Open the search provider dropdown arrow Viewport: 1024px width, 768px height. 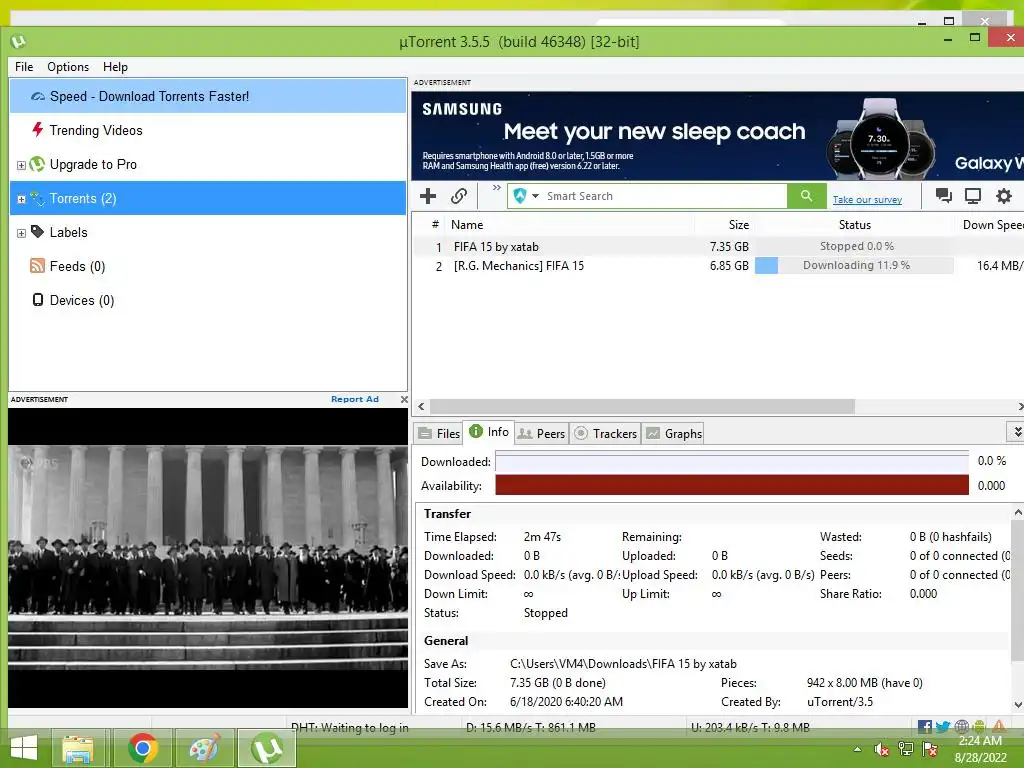[x=536, y=196]
